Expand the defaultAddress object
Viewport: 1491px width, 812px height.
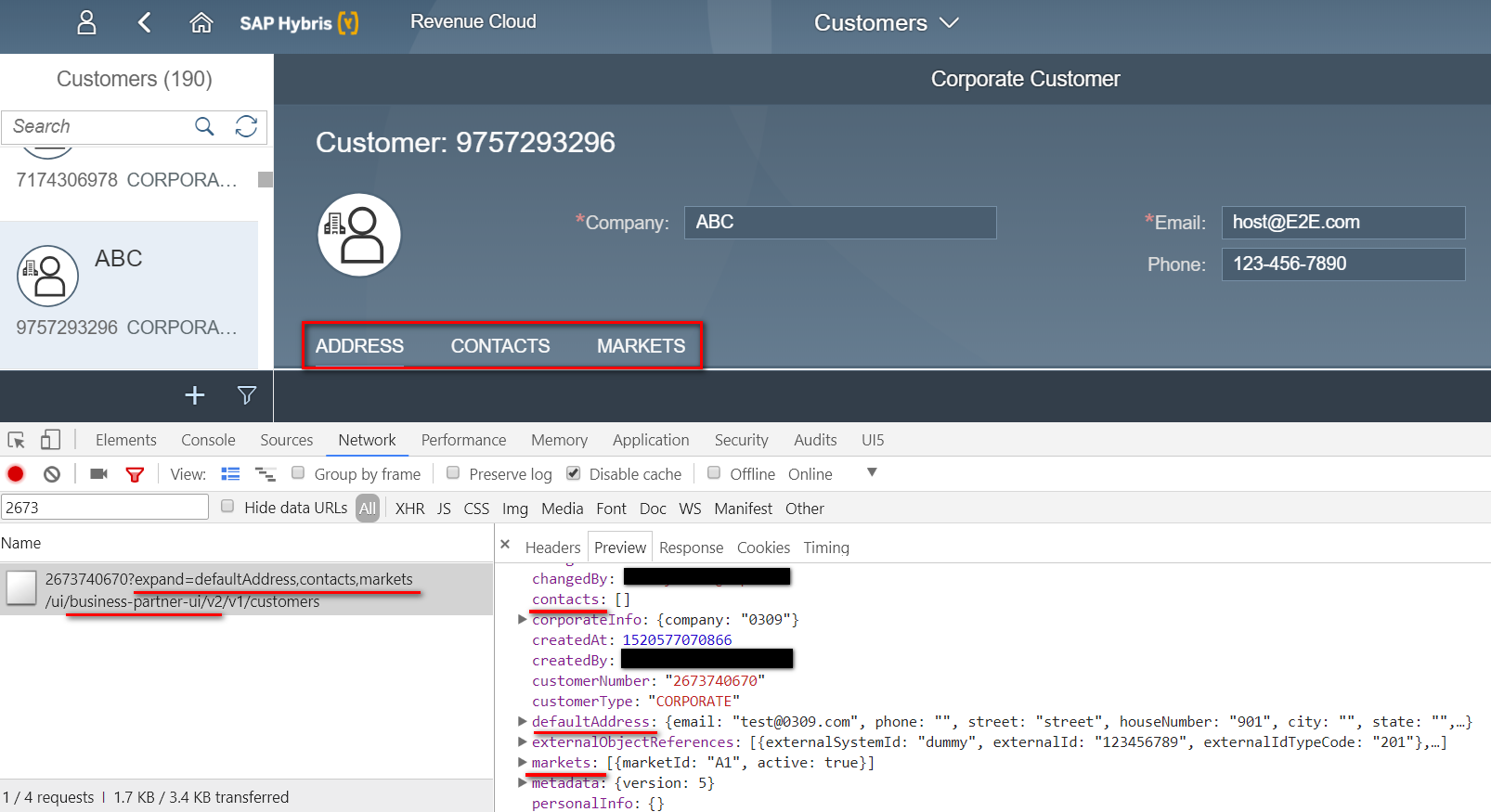click(523, 721)
